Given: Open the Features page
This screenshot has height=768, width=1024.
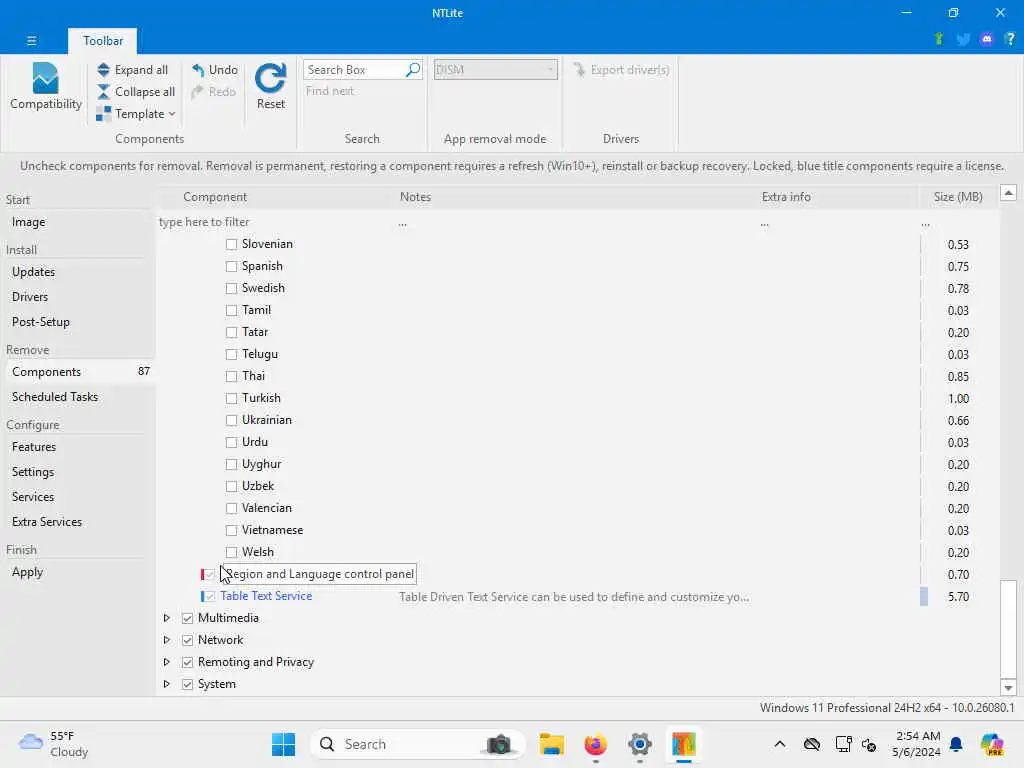Looking at the screenshot, I should pos(34,447).
